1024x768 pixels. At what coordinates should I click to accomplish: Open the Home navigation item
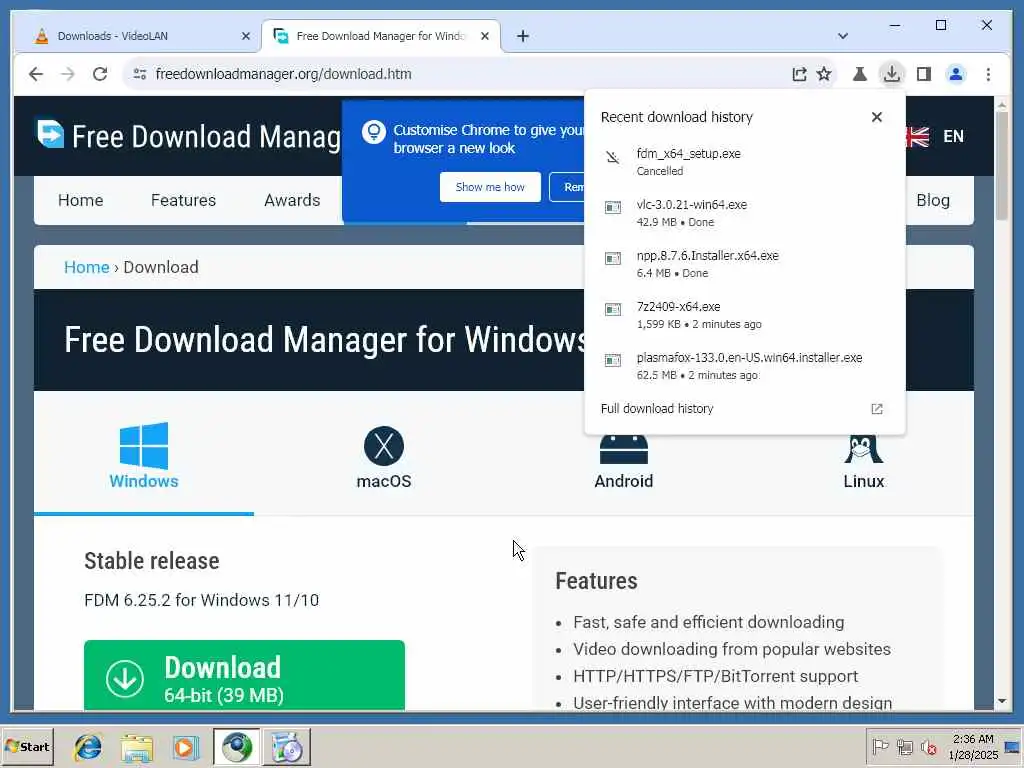coord(80,200)
